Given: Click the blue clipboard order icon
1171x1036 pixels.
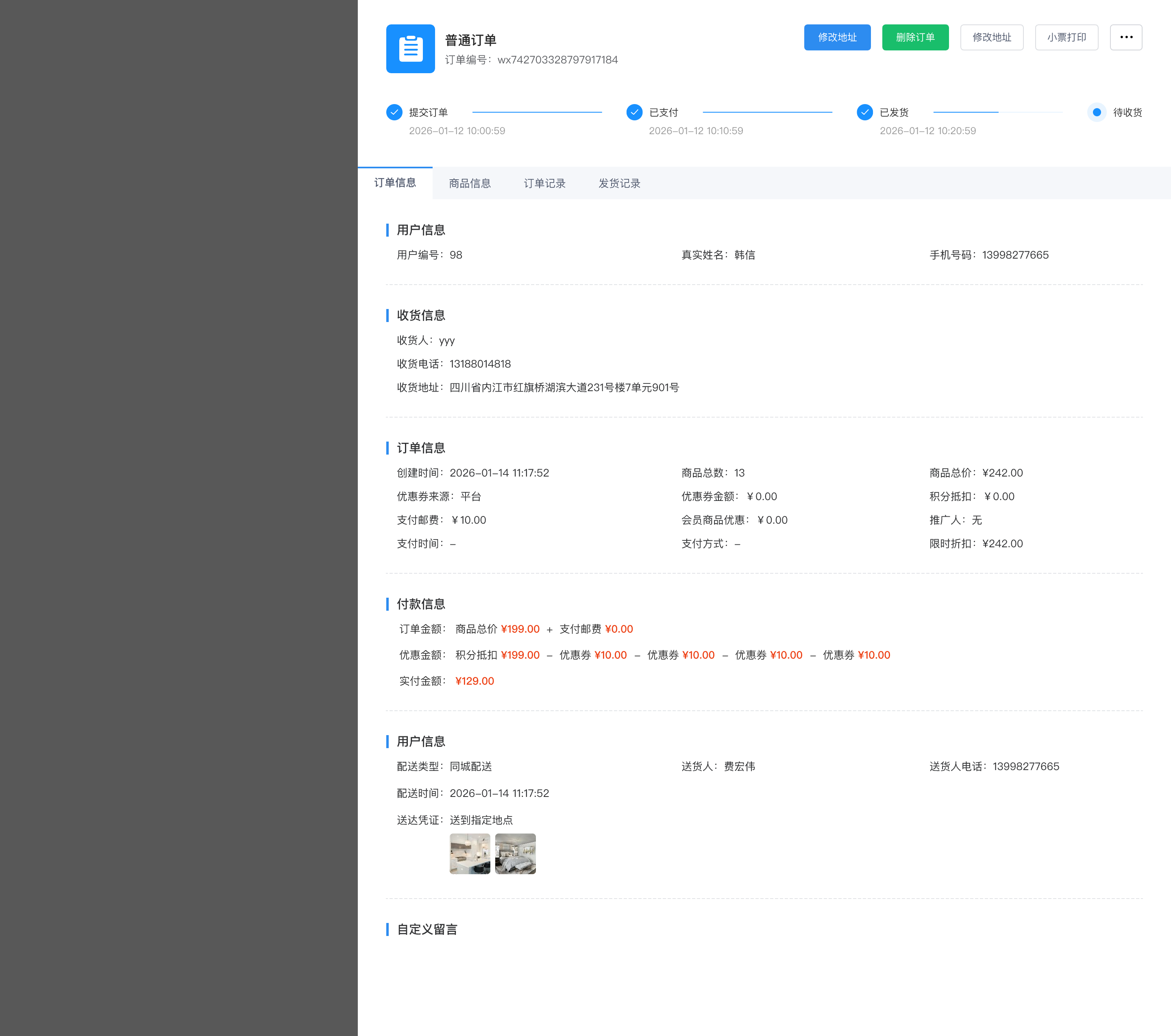Looking at the screenshot, I should [410, 49].
